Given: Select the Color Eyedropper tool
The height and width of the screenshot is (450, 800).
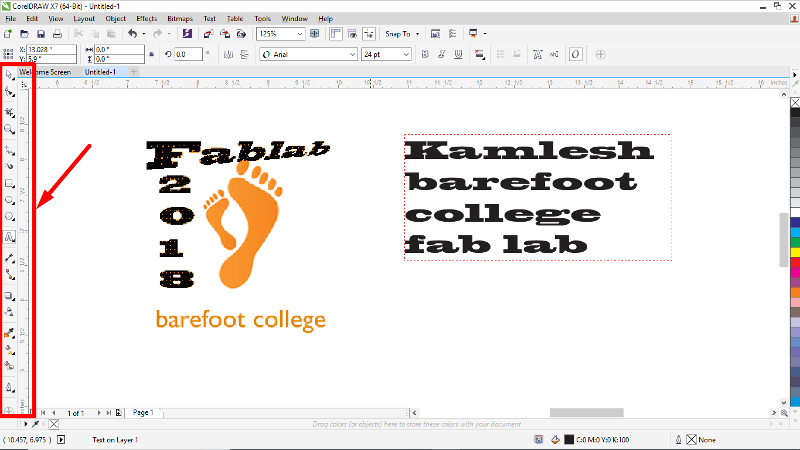Looking at the screenshot, I should pyautogui.click(x=9, y=333).
